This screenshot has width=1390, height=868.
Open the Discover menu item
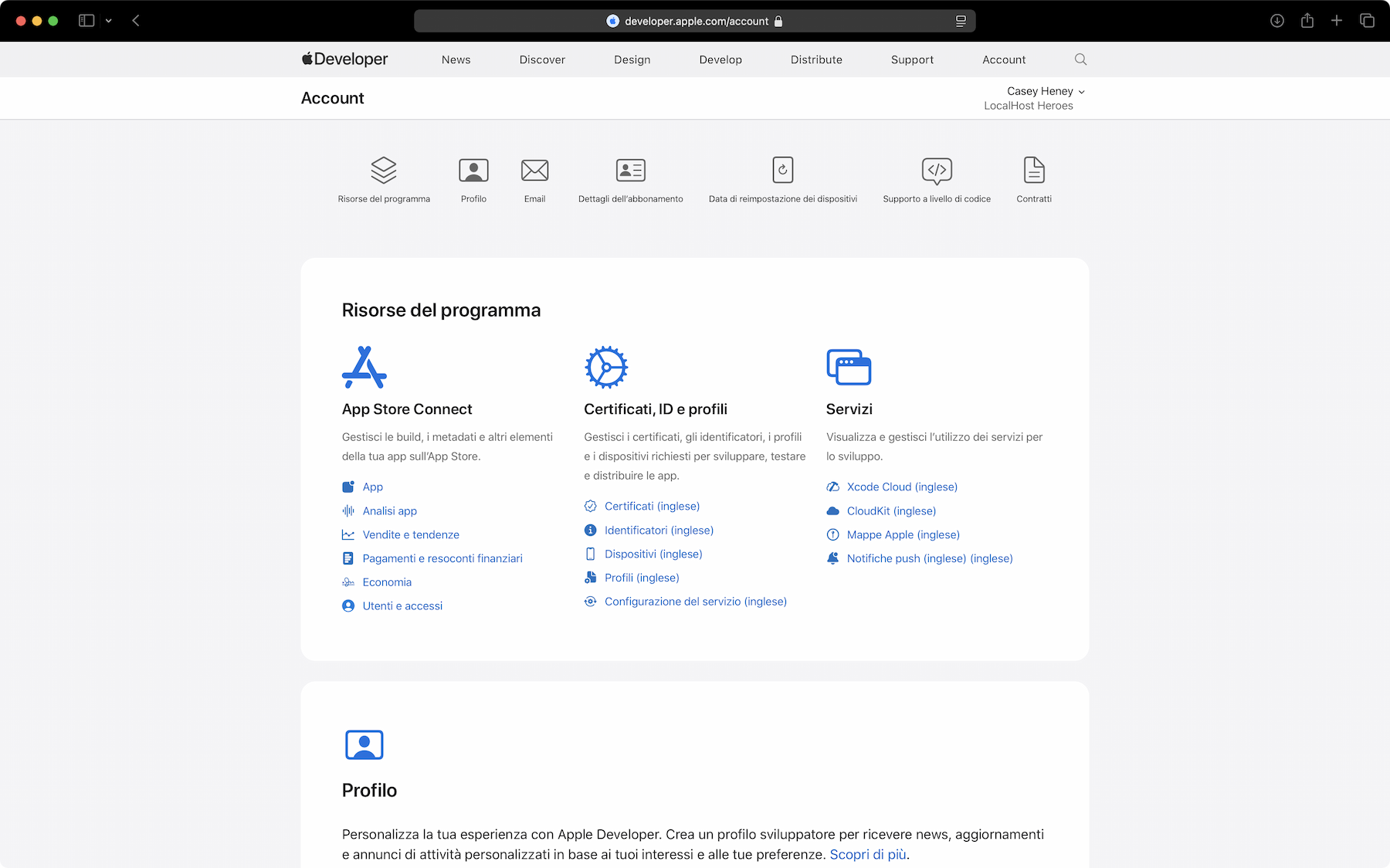tap(542, 59)
